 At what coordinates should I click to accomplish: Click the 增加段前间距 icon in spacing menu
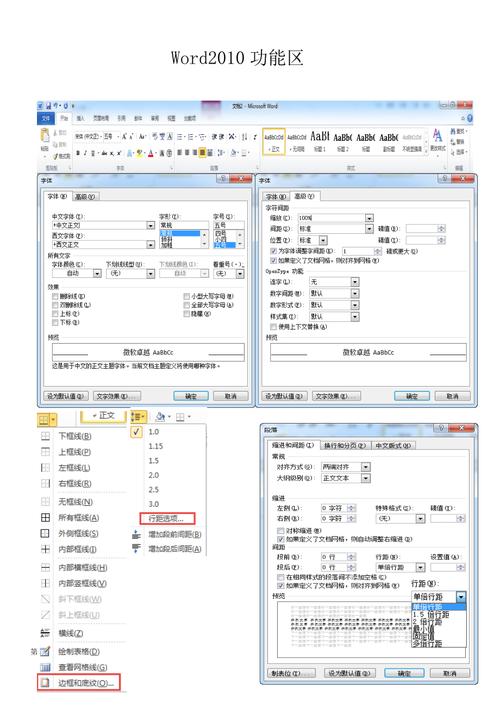136,535
